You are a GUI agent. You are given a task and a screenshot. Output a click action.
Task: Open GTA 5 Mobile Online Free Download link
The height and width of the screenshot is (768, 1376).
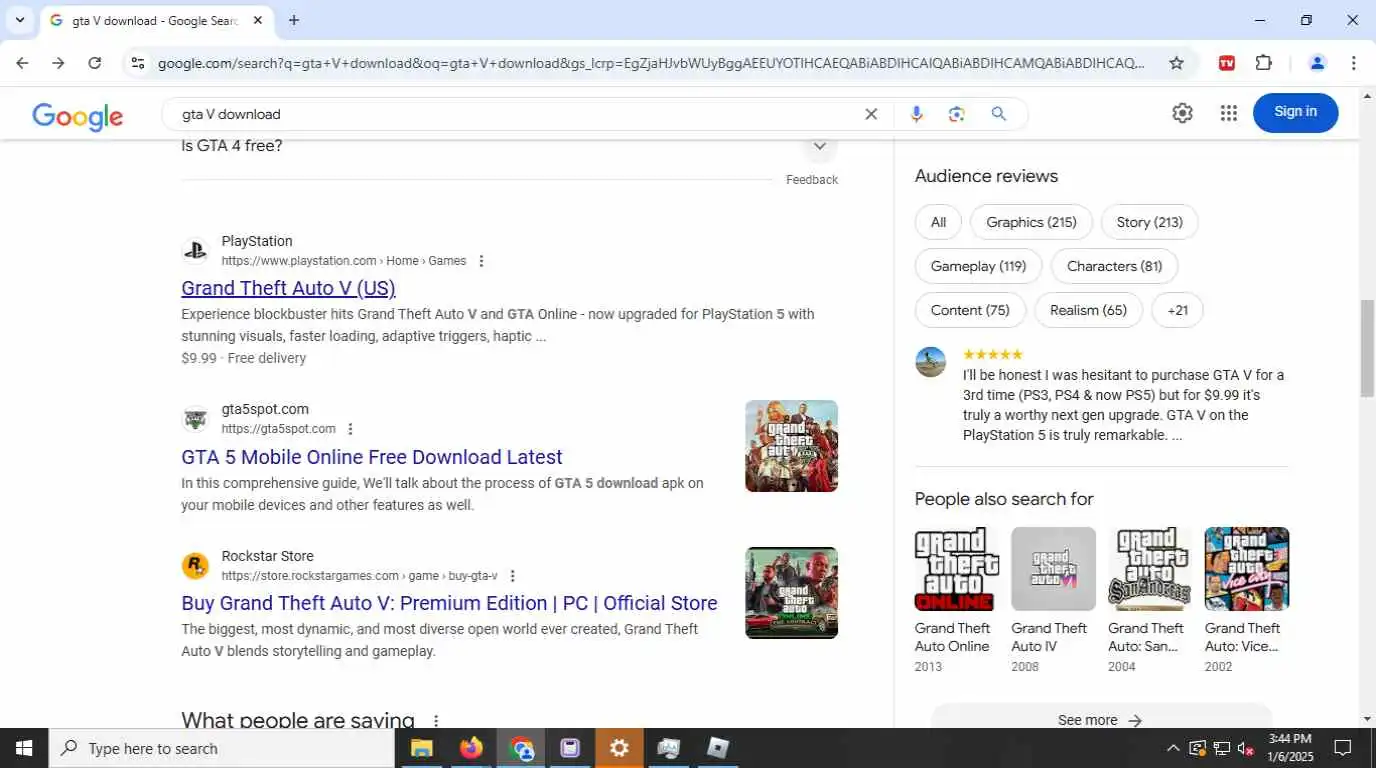coord(372,457)
